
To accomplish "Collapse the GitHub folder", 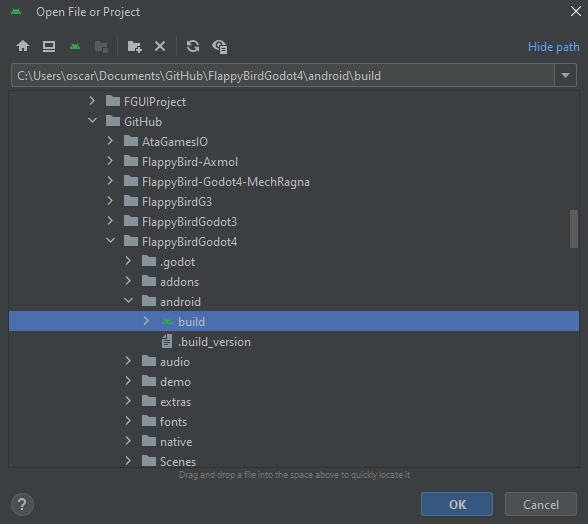I will (x=92, y=121).
